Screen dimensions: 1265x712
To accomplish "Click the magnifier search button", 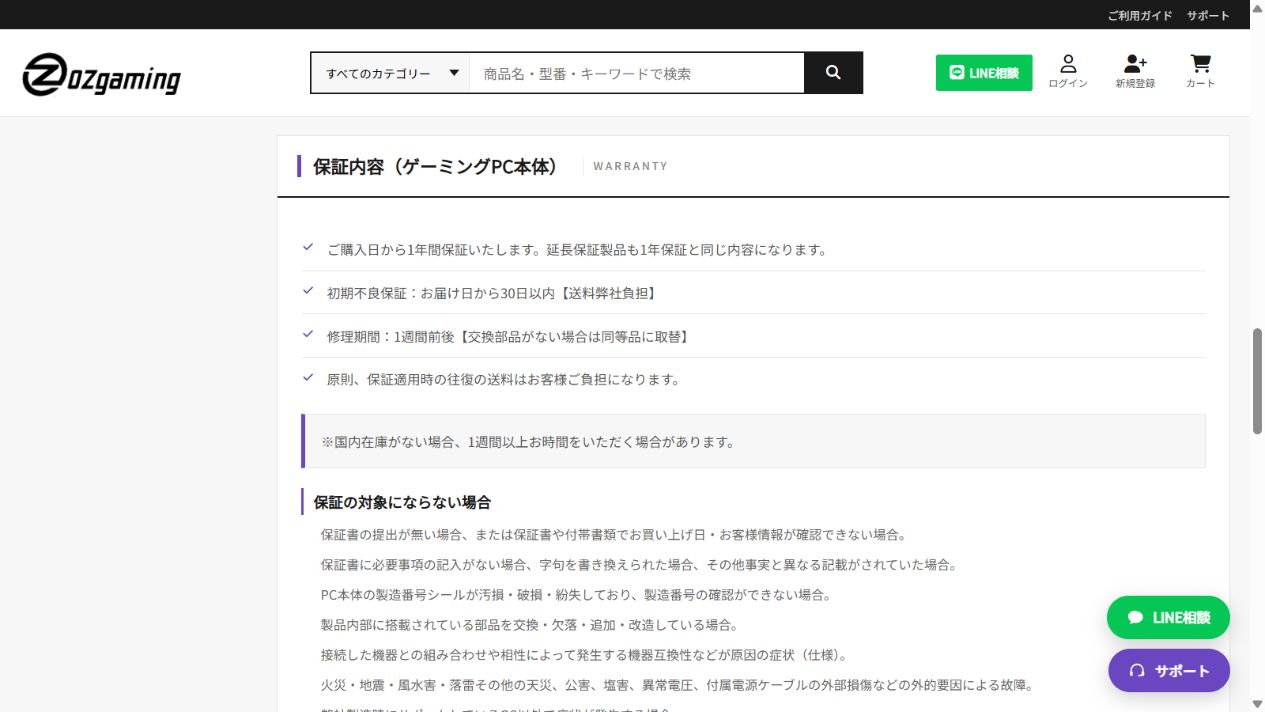I will tap(833, 73).
